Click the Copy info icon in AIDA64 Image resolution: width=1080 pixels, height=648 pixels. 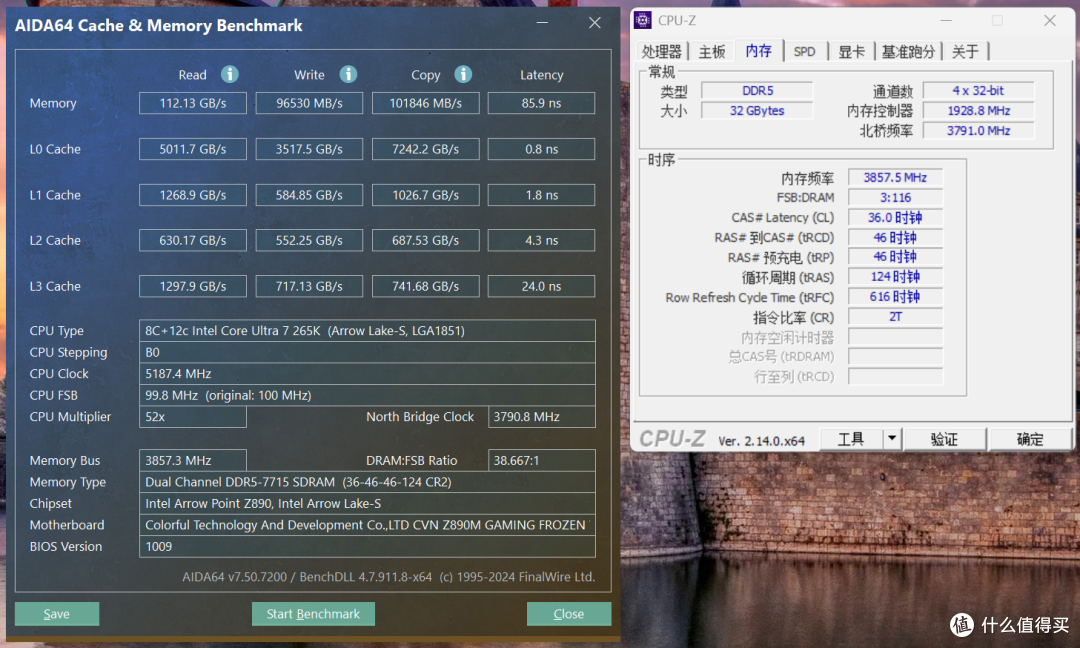click(x=463, y=74)
